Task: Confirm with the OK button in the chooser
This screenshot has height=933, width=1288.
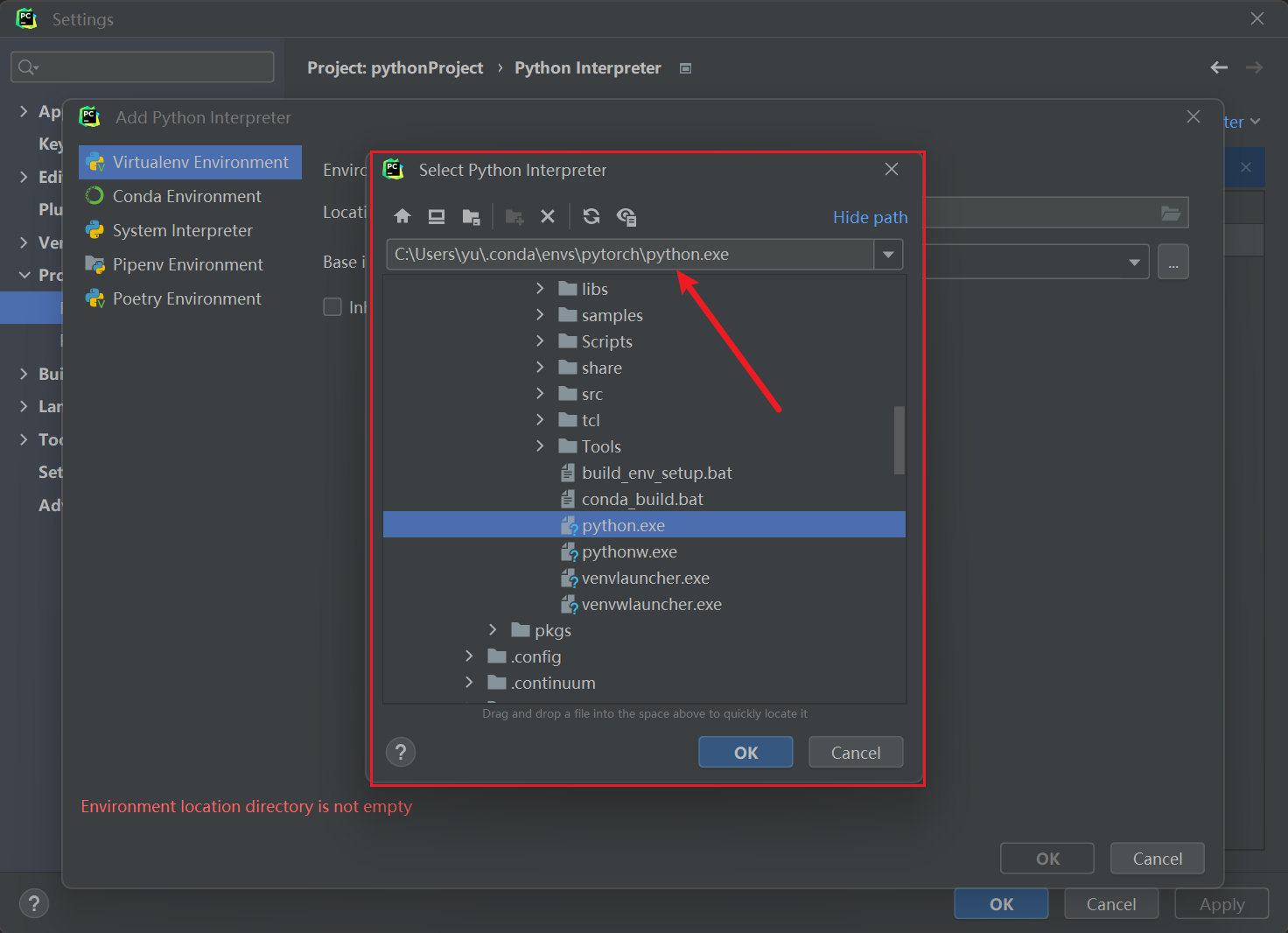Action: coord(745,752)
